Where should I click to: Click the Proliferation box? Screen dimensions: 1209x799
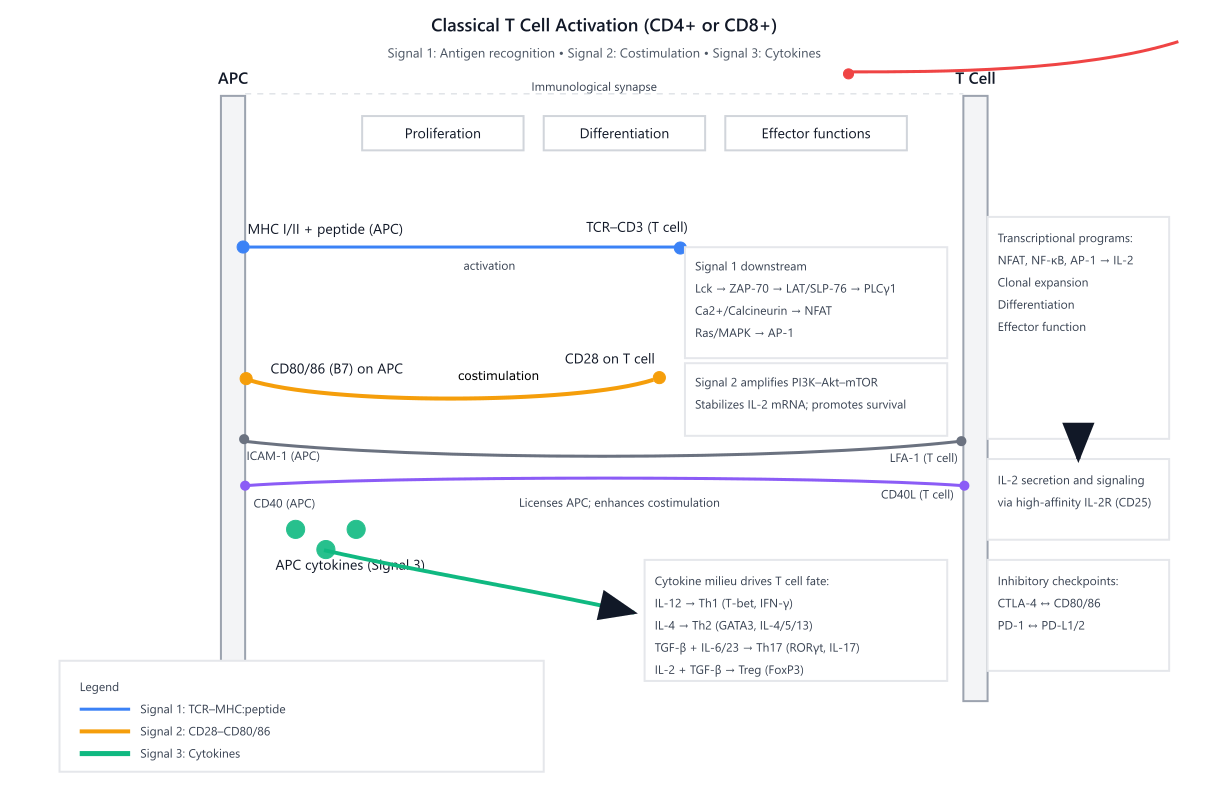(x=442, y=133)
